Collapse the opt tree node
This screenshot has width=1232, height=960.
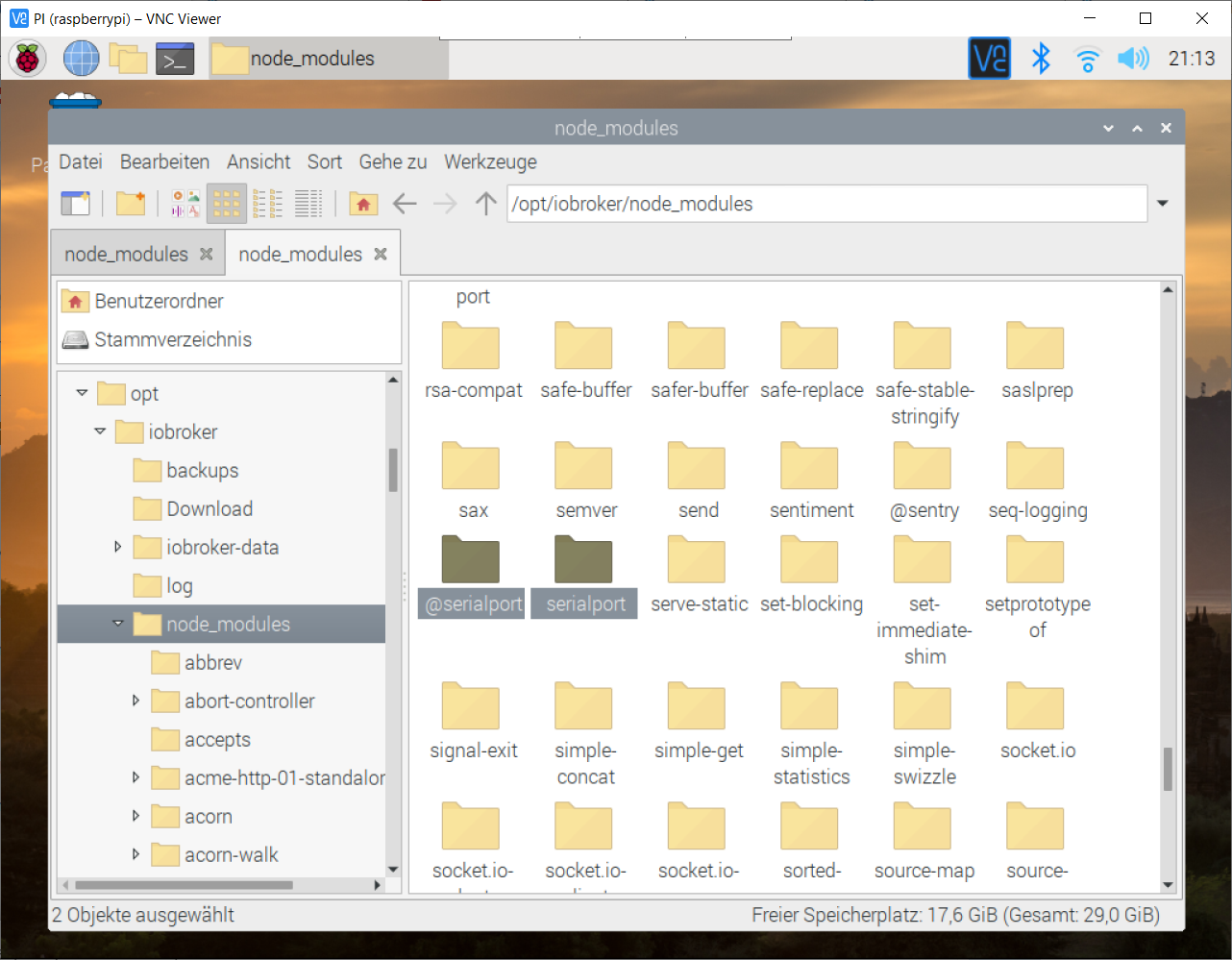tap(82, 393)
